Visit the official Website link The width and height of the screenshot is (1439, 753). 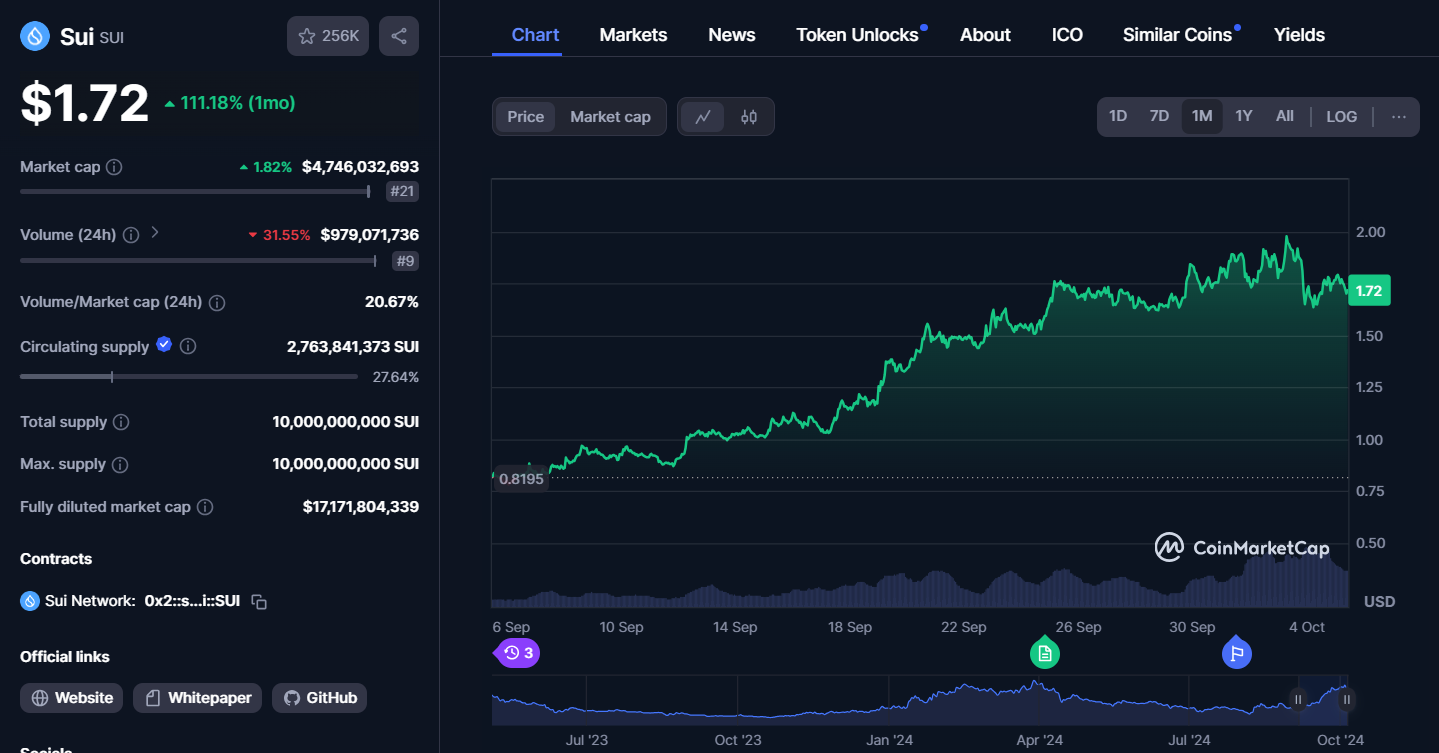pyautogui.click(x=72, y=698)
